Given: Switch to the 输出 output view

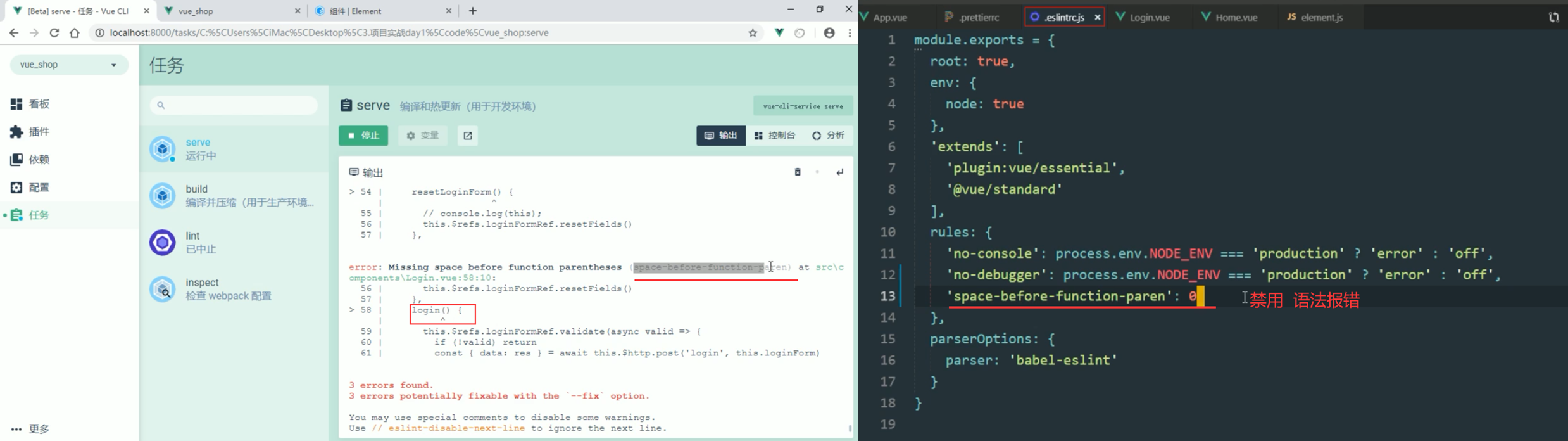Looking at the screenshot, I should tap(721, 136).
